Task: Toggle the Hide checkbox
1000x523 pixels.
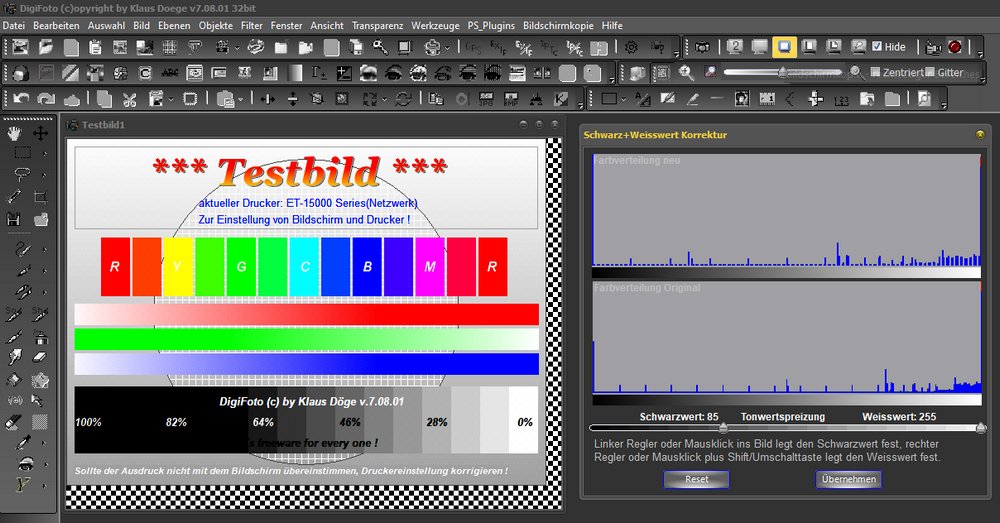Action: point(877,47)
